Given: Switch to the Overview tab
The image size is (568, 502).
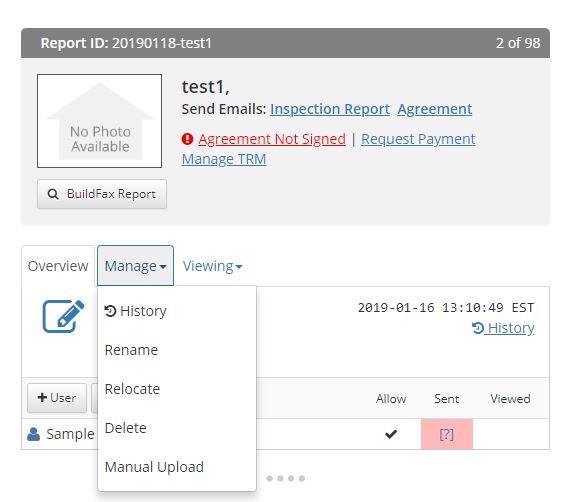Looking at the screenshot, I should [x=58, y=266].
